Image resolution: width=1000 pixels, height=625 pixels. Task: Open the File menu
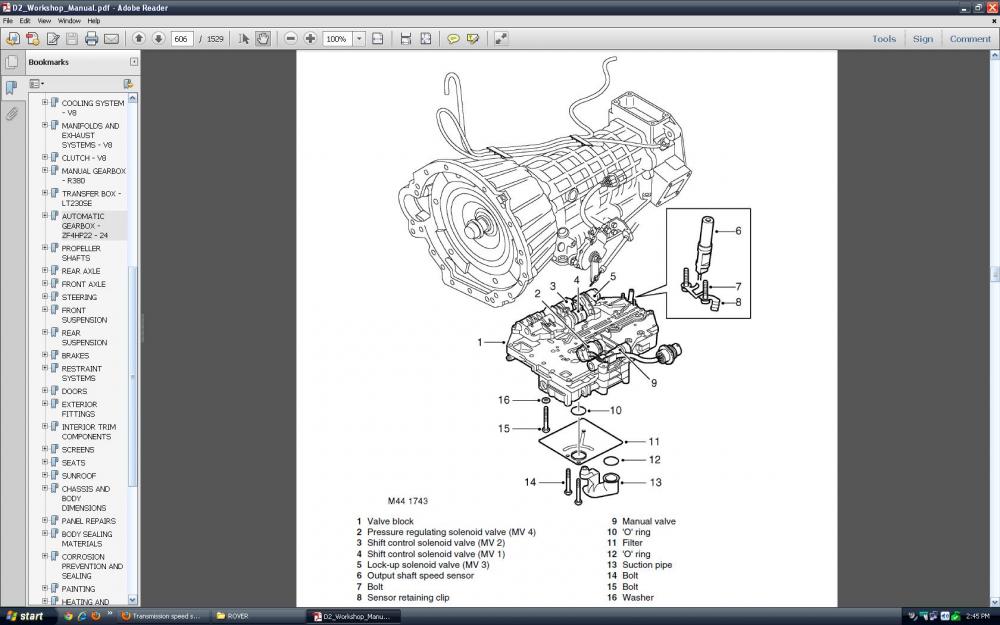point(8,19)
